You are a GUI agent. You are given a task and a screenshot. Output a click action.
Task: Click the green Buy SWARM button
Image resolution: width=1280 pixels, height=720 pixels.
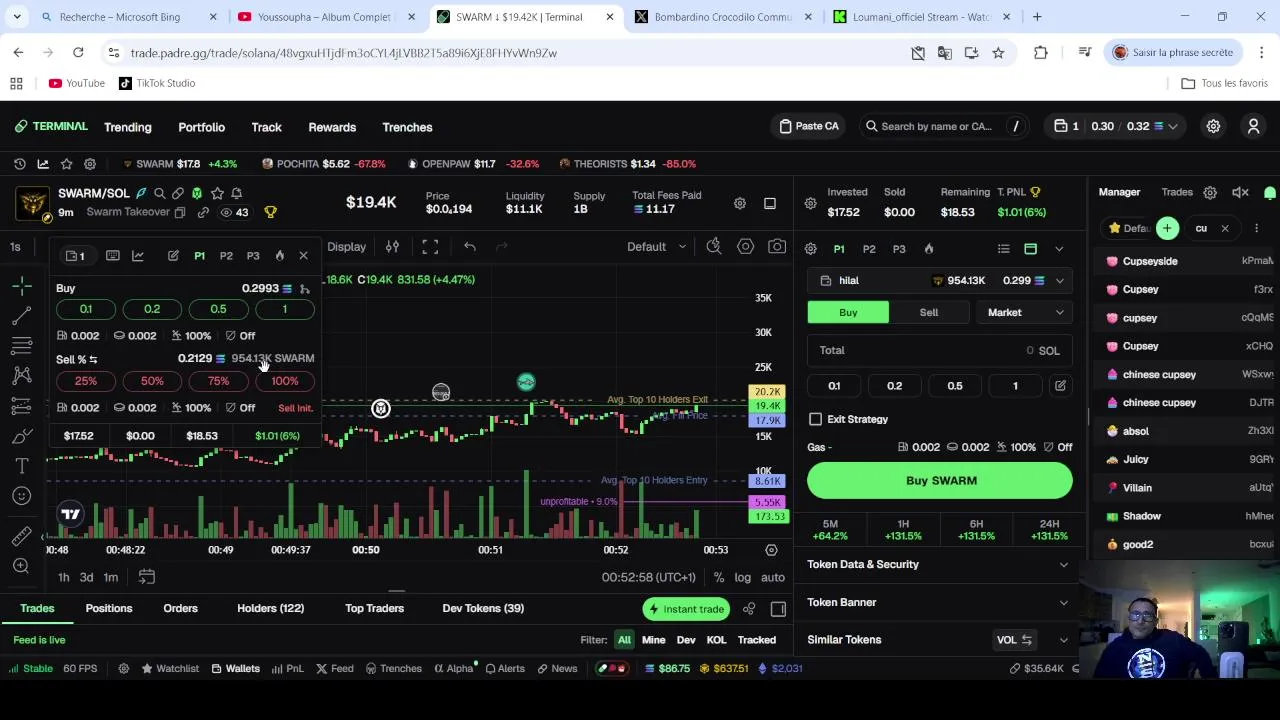pos(940,481)
